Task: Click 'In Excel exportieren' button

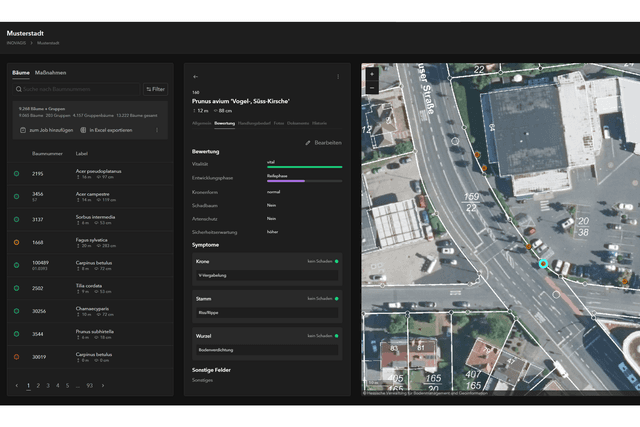Action: tap(108, 130)
